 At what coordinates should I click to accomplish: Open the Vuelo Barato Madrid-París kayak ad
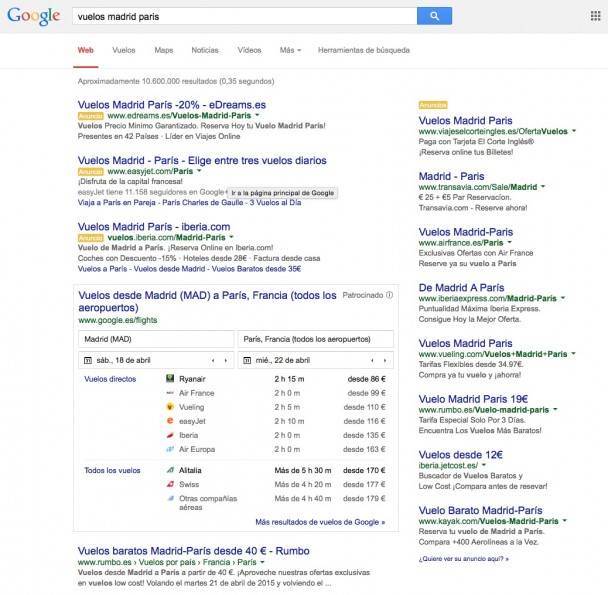point(480,510)
